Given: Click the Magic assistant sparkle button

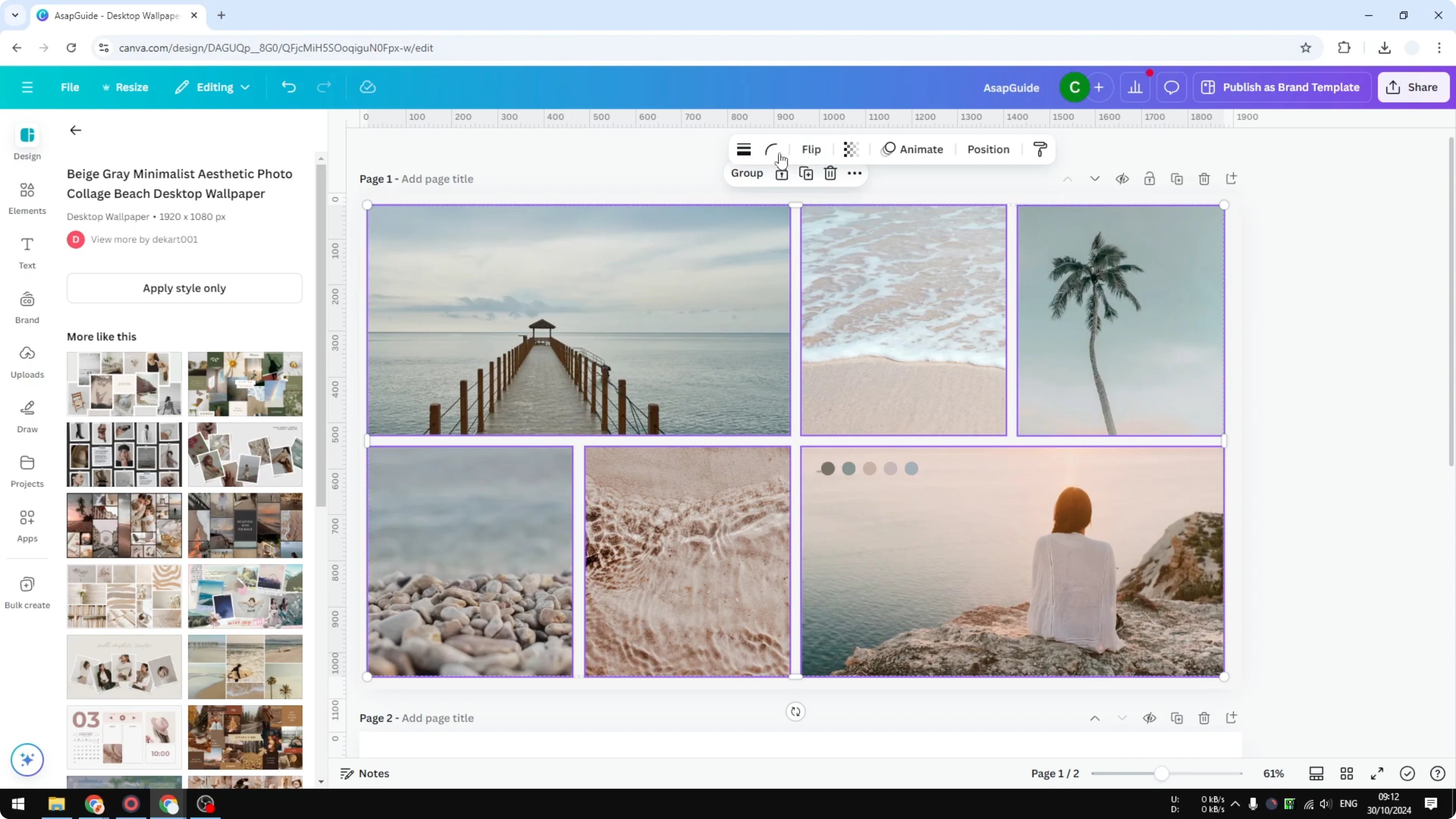Looking at the screenshot, I should (x=27, y=760).
